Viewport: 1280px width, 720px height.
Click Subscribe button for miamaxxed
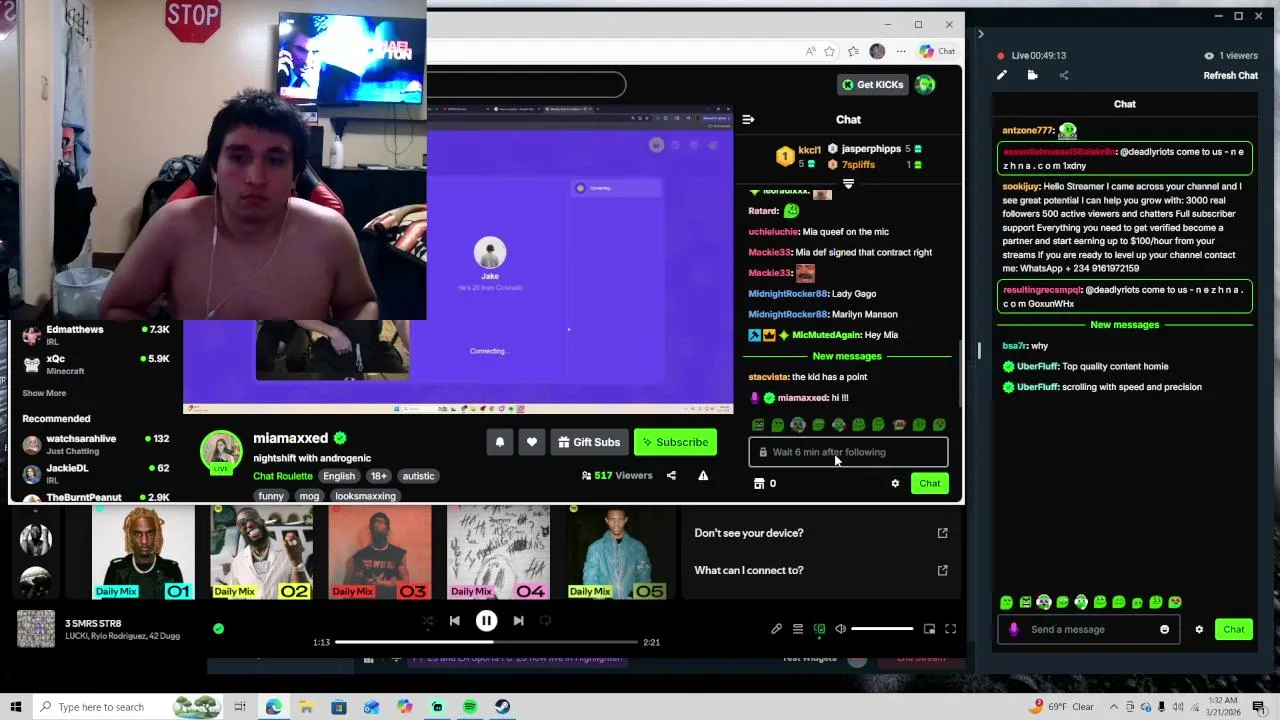675,442
